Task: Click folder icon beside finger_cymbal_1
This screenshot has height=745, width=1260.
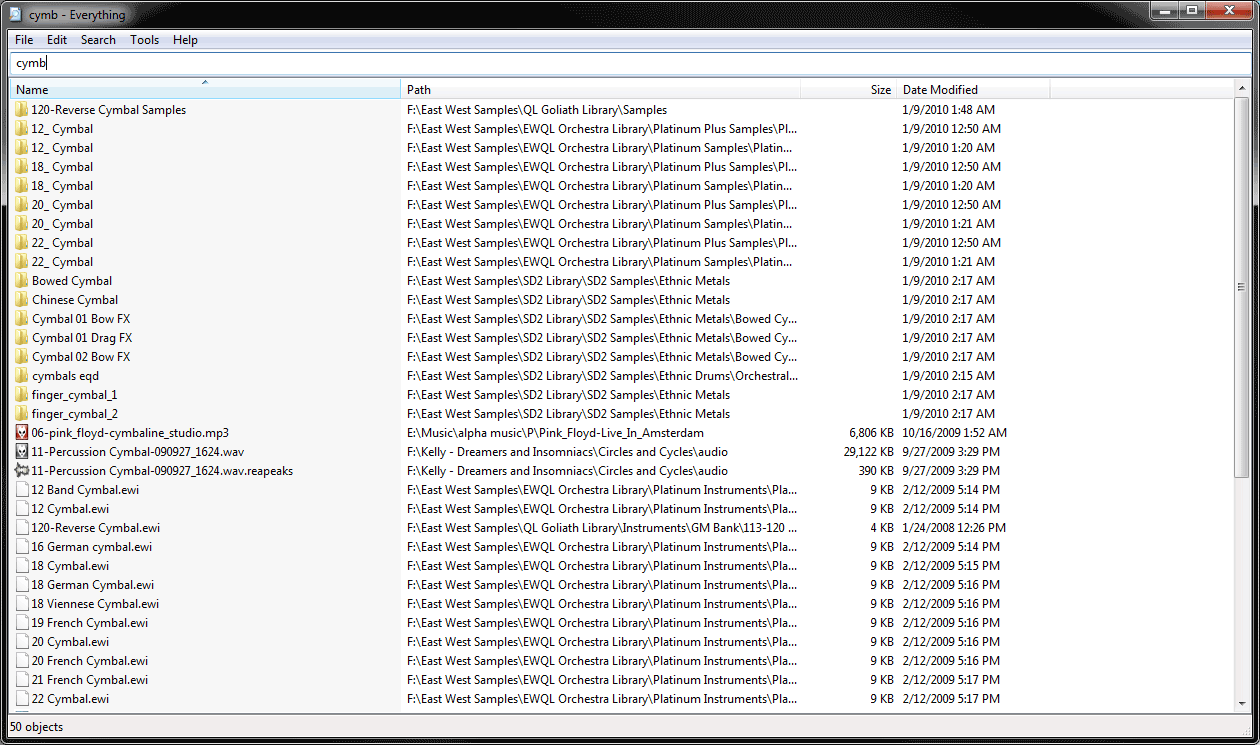Action: tap(22, 395)
